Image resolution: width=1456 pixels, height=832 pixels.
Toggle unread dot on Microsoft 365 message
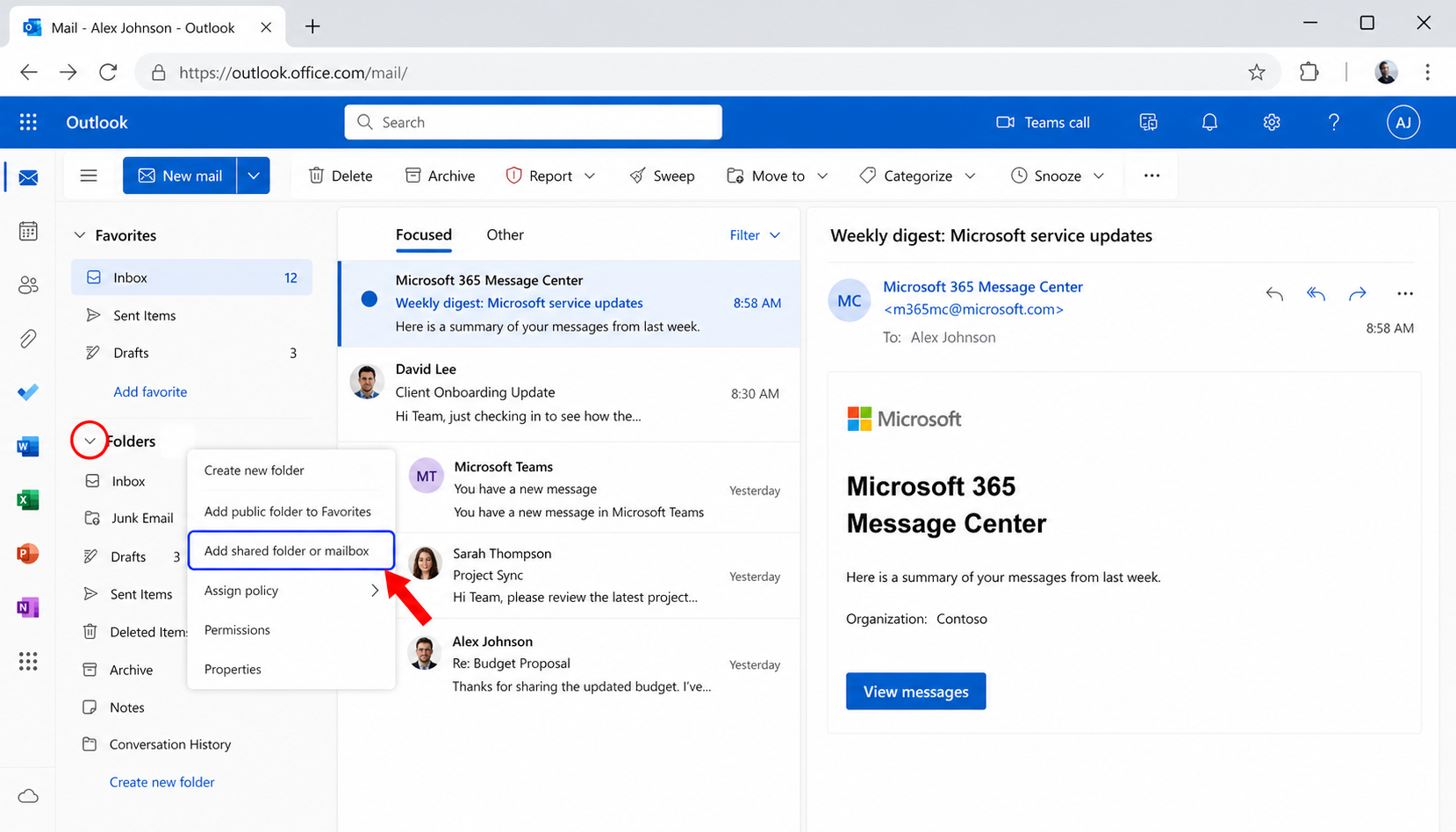369,299
